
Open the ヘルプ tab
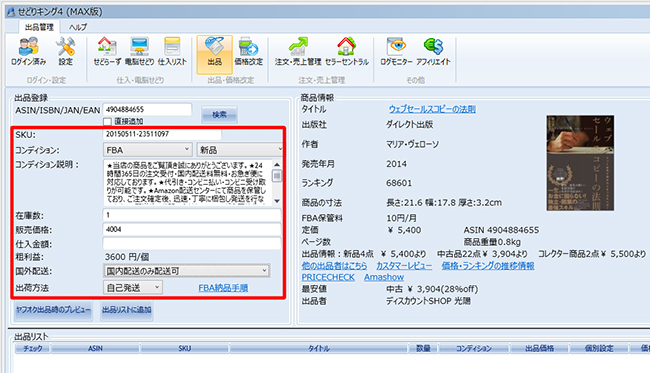pos(78,27)
